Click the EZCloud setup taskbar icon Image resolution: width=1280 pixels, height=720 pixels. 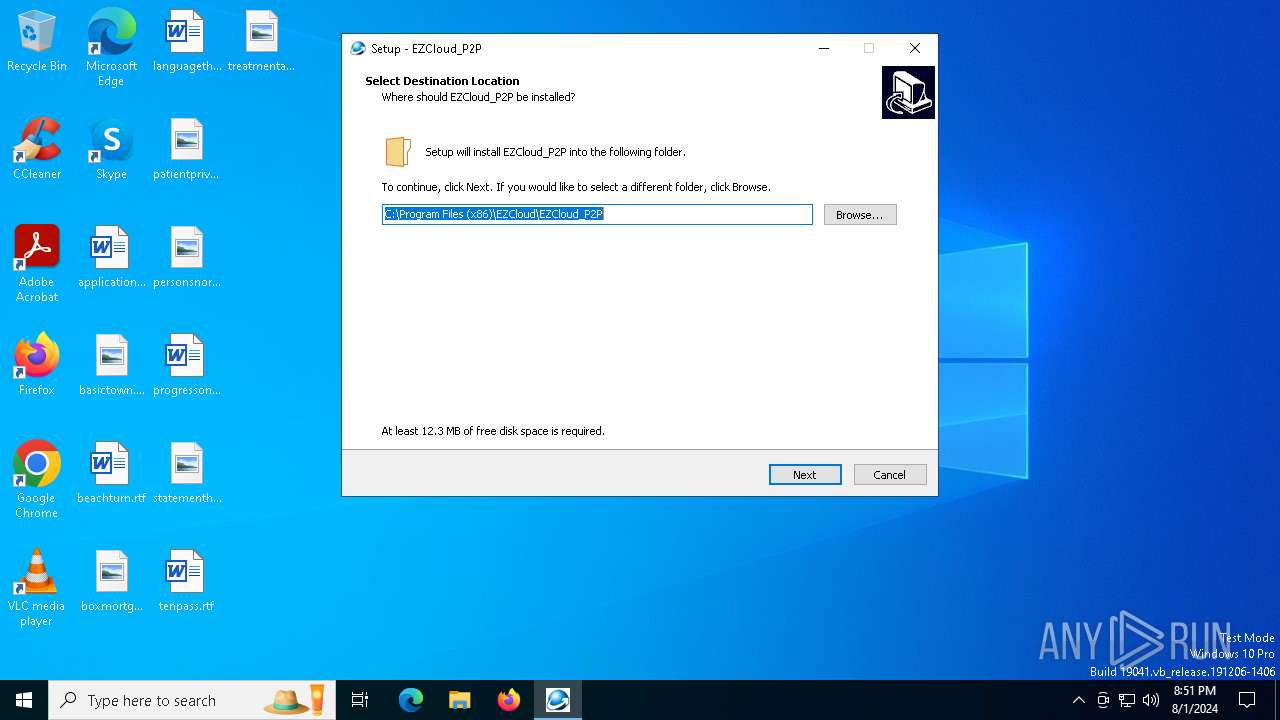pyautogui.click(x=558, y=700)
